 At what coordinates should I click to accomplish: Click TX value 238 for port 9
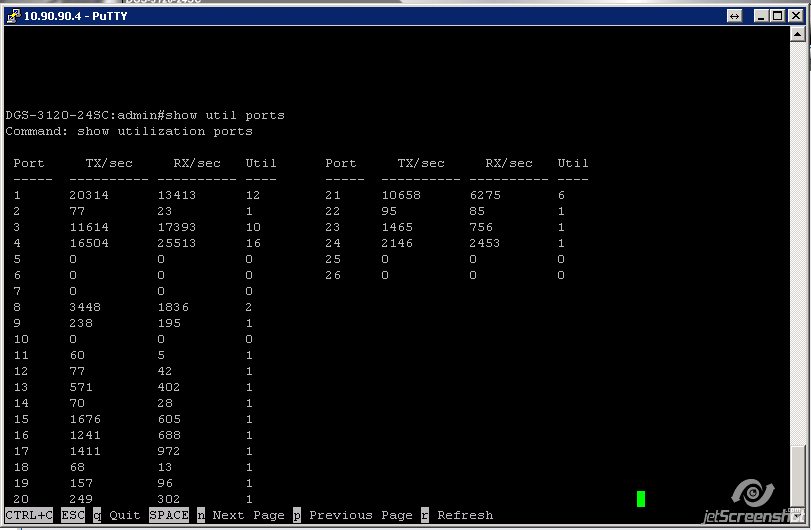(81, 323)
